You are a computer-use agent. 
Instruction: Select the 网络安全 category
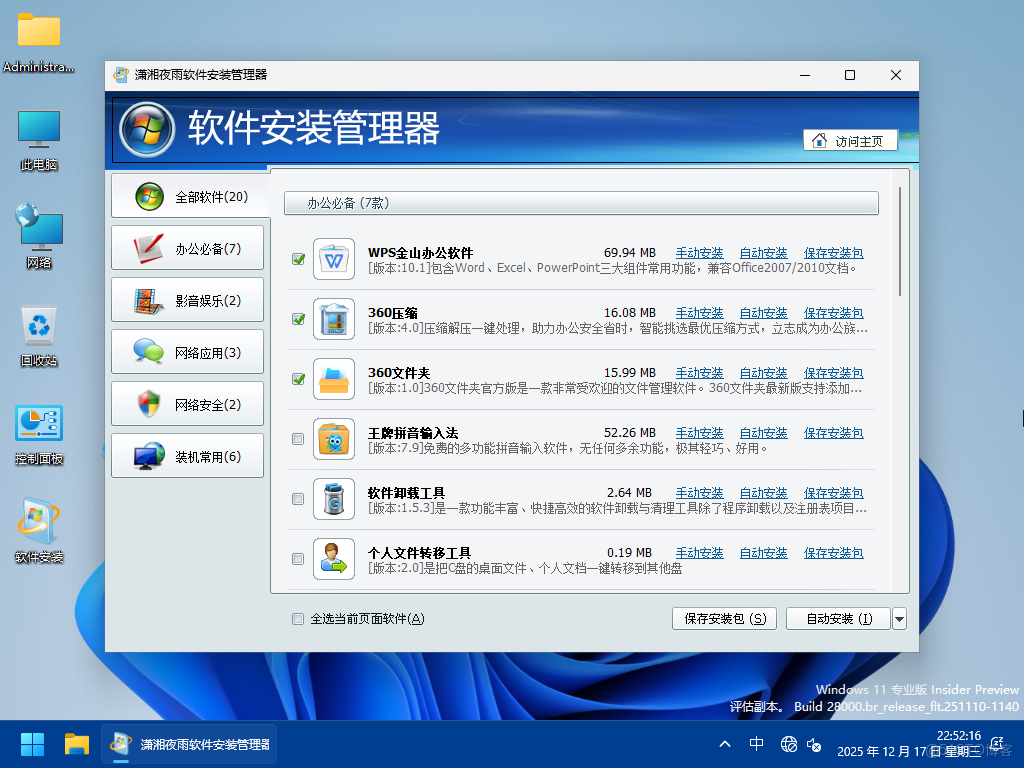(187, 403)
